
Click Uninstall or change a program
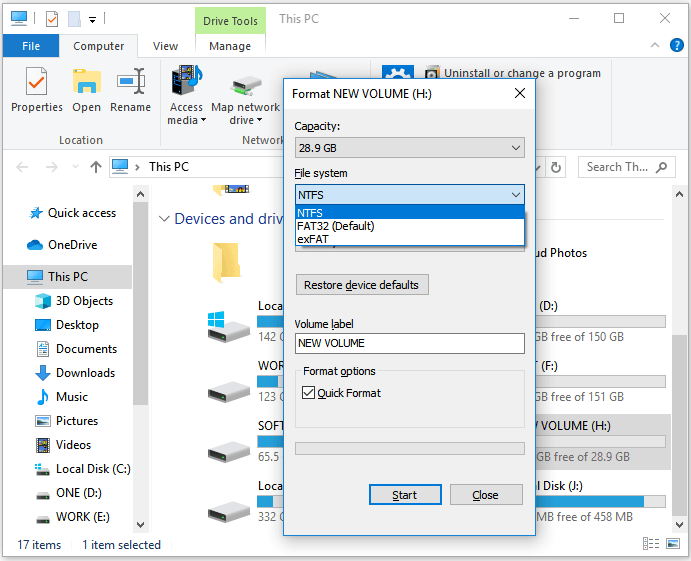[522, 73]
